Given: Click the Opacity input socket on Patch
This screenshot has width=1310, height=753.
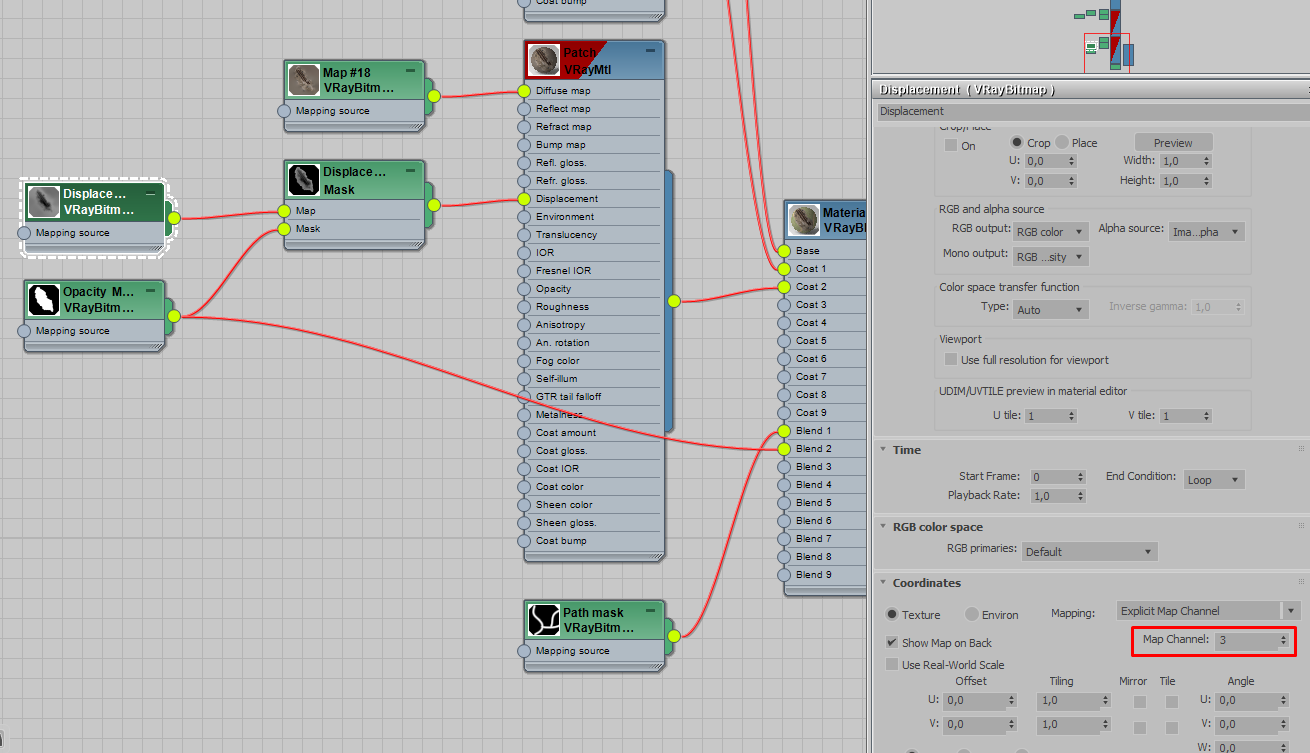Looking at the screenshot, I should tap(524, 289).
